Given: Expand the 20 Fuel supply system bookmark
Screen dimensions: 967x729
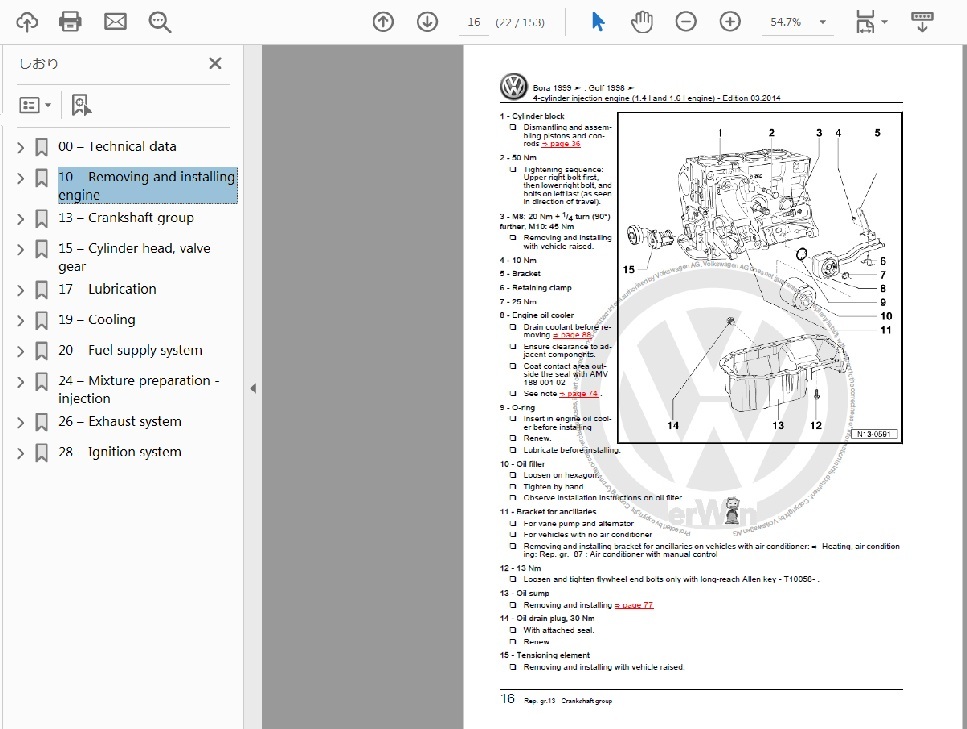Looking at the screenshot, I should click(x=20, y=352).
